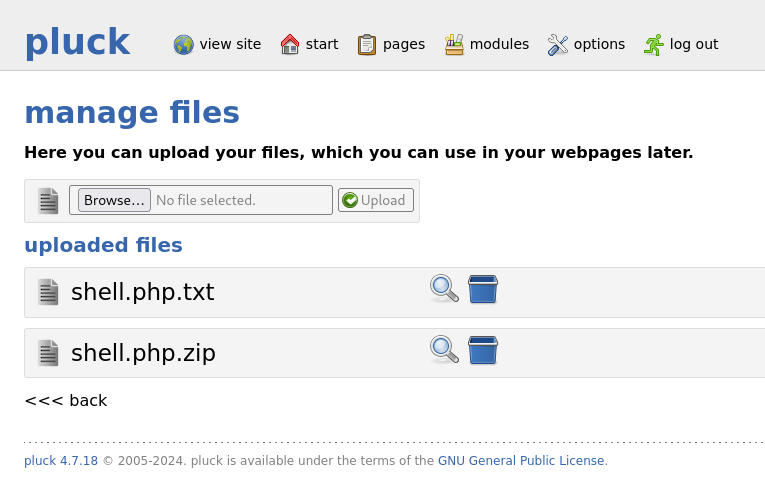View shell.php.zip with the magnifier icon
This screenshot has height=498, width=765.
pyautogui.click(x=444, y=350)
